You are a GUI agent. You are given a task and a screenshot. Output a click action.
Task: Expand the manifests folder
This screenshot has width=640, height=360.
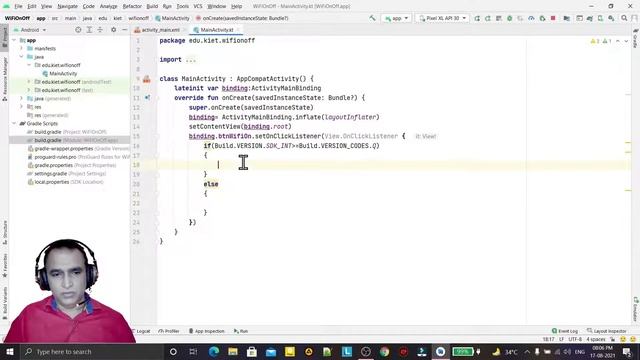click(x=22, y=49)
